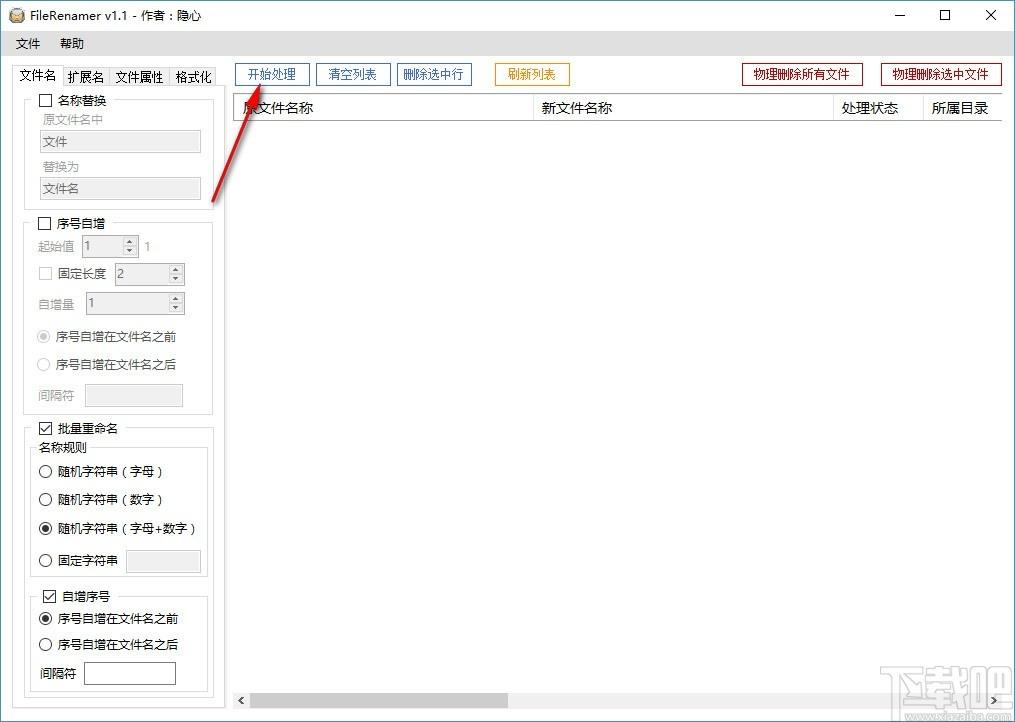Click the 原文件名中 input field
The height and width of the screenshot is (722, 1015).
tap(120, 142)
